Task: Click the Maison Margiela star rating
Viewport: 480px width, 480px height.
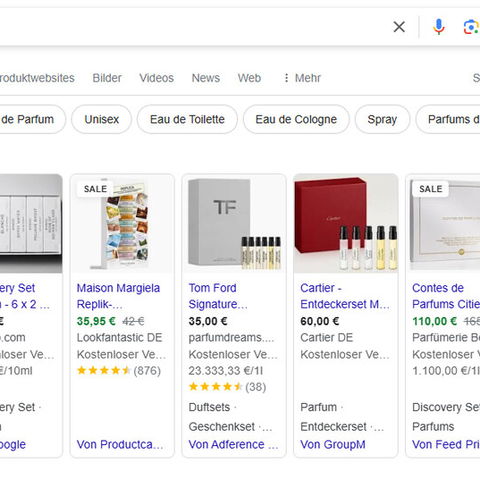Action: (119, 370)
